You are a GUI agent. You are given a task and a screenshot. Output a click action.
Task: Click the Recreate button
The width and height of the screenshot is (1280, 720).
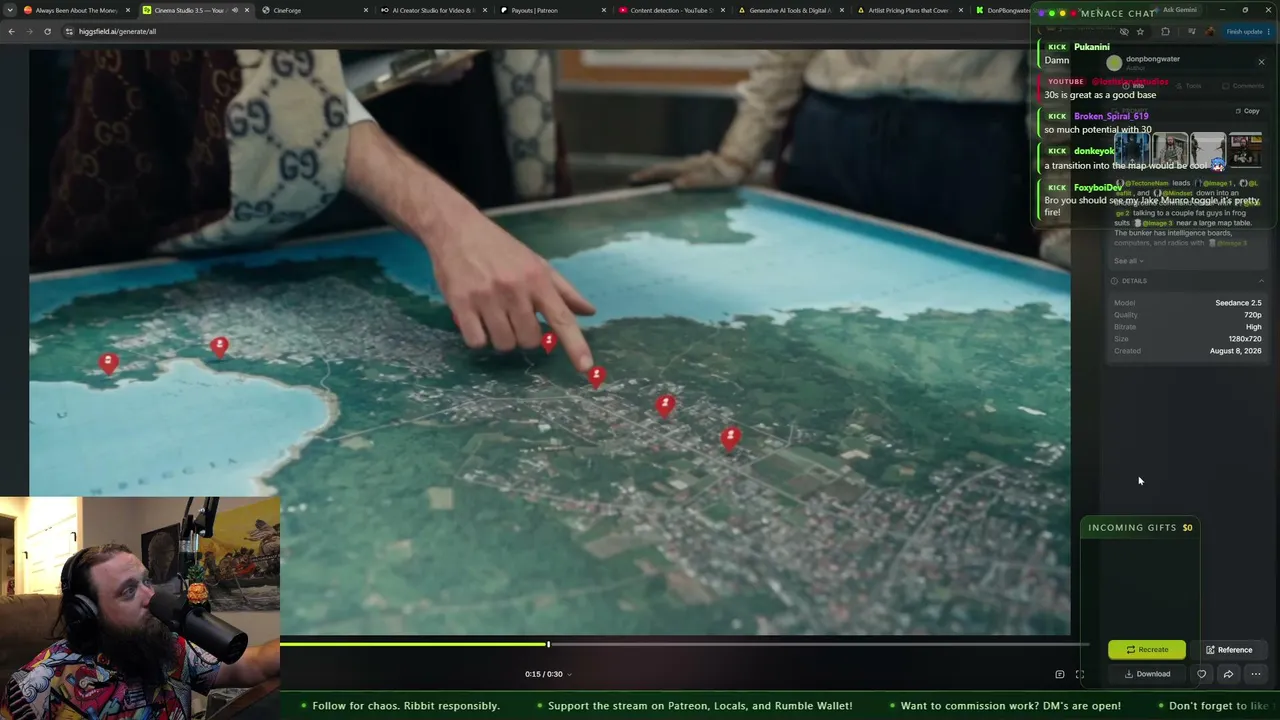point(1147,650)
